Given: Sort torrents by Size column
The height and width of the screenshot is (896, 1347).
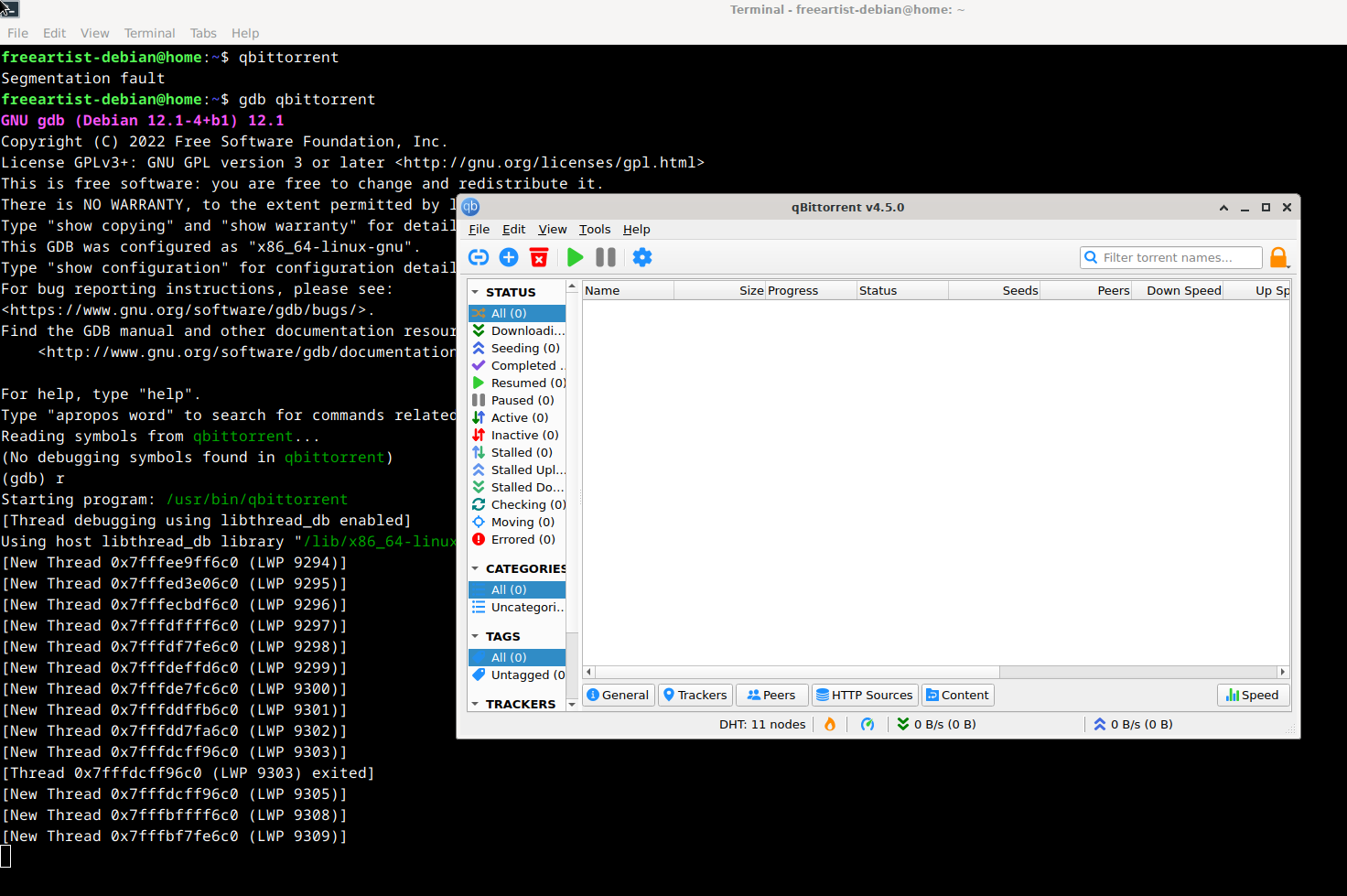Looking at the screenshot, I should [x=719, y=290].
